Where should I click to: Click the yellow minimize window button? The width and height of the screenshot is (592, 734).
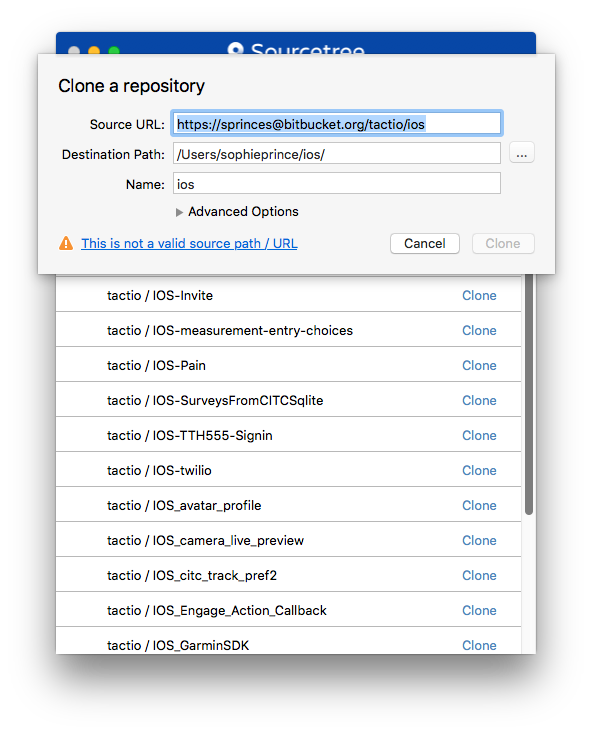(x=94, y=50)
